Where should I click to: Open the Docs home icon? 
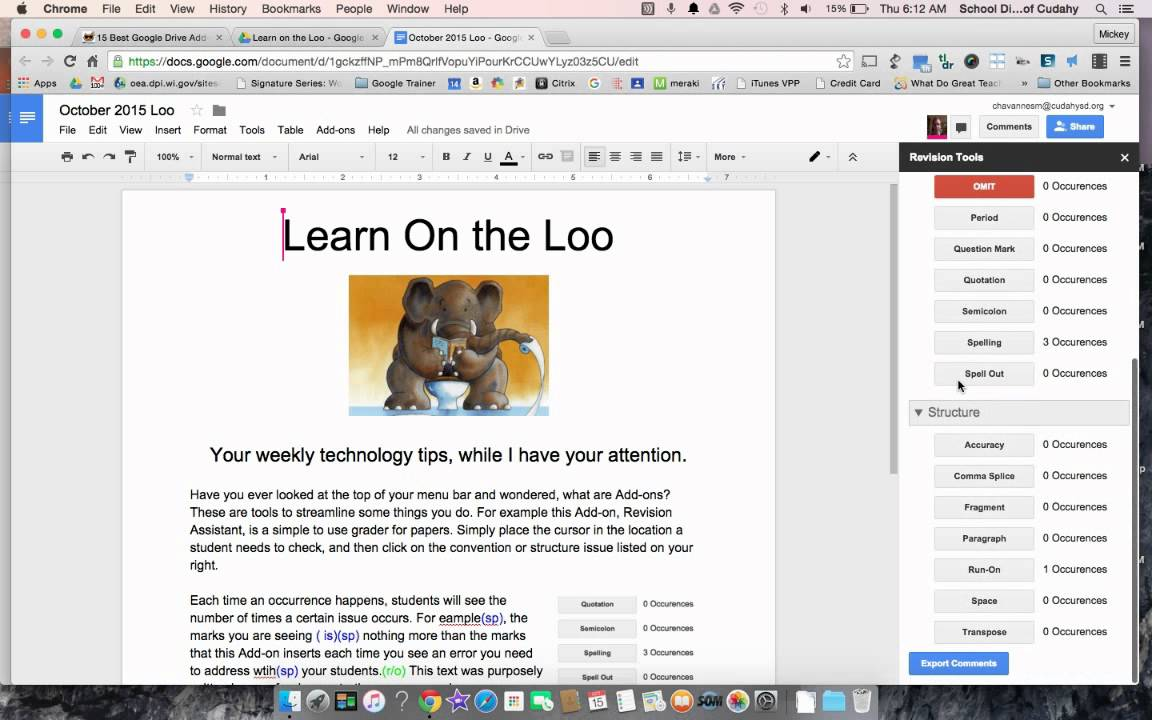(27, 118)
